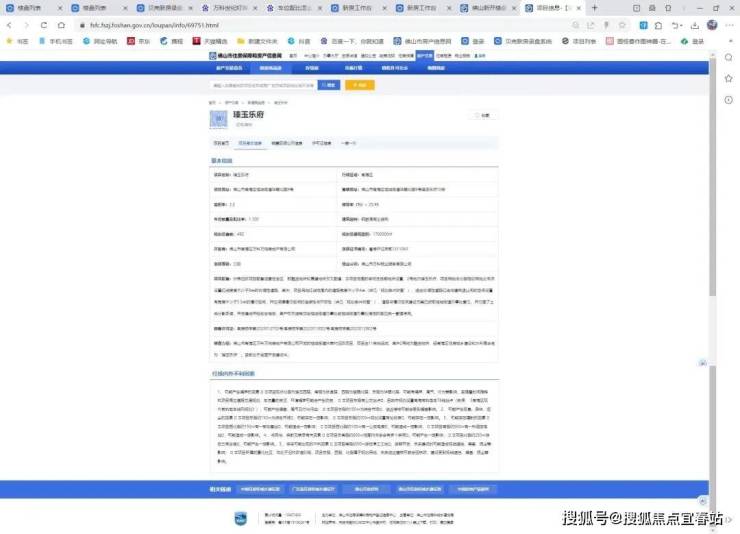Switch to the second browser tab
Viewport: 740px width, 534px height.
click(98, 8)
